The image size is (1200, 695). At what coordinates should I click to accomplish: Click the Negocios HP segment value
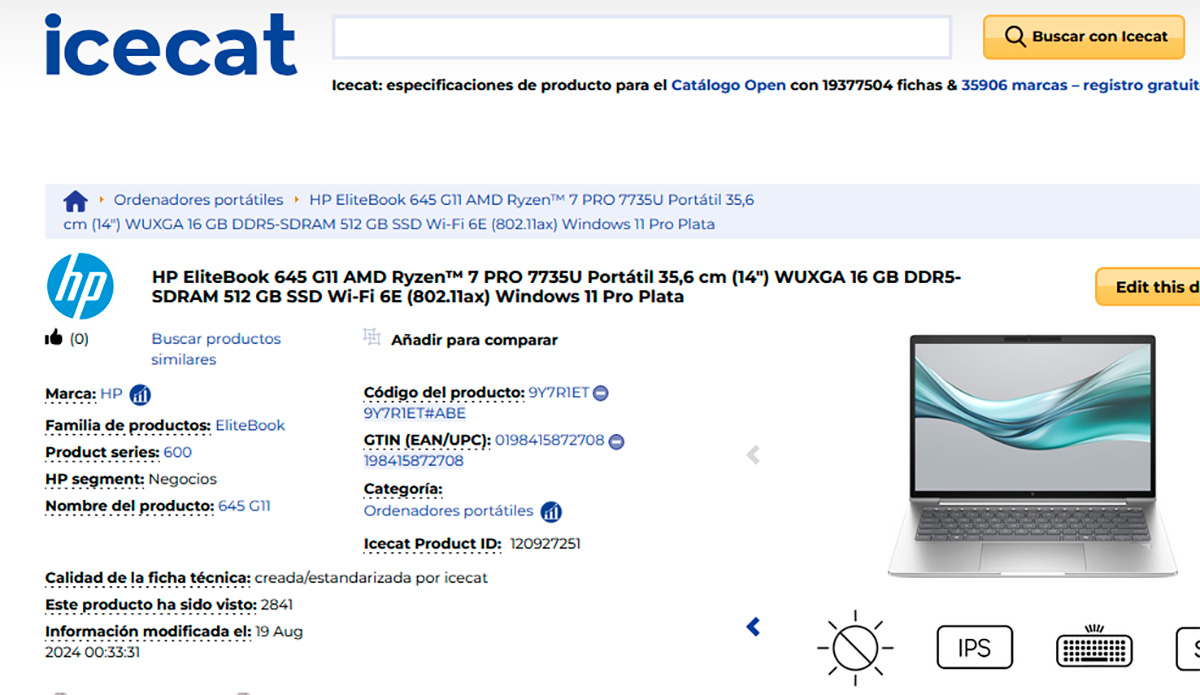[x=183, y=480]
